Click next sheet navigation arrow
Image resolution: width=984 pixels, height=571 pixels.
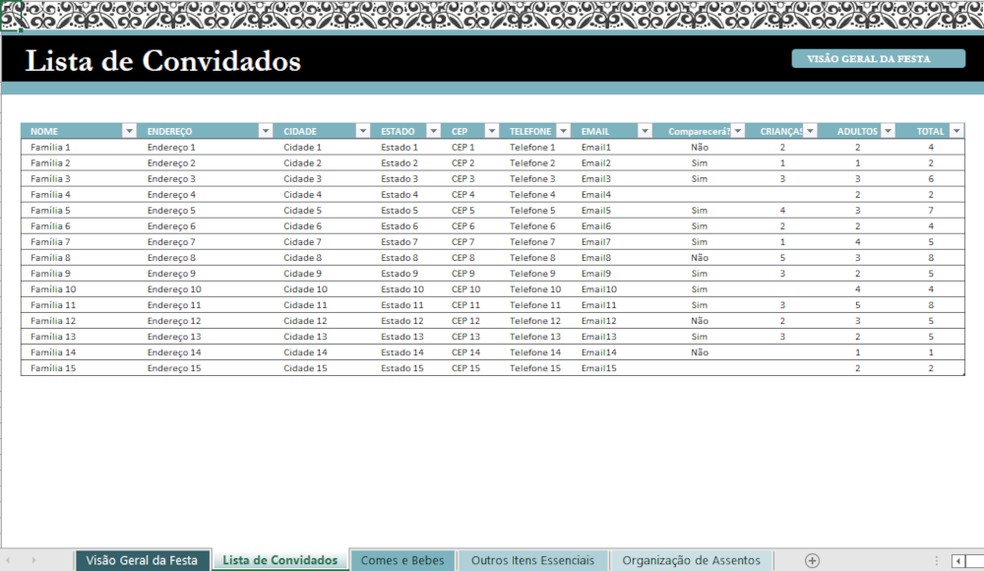tap(33, 560)
